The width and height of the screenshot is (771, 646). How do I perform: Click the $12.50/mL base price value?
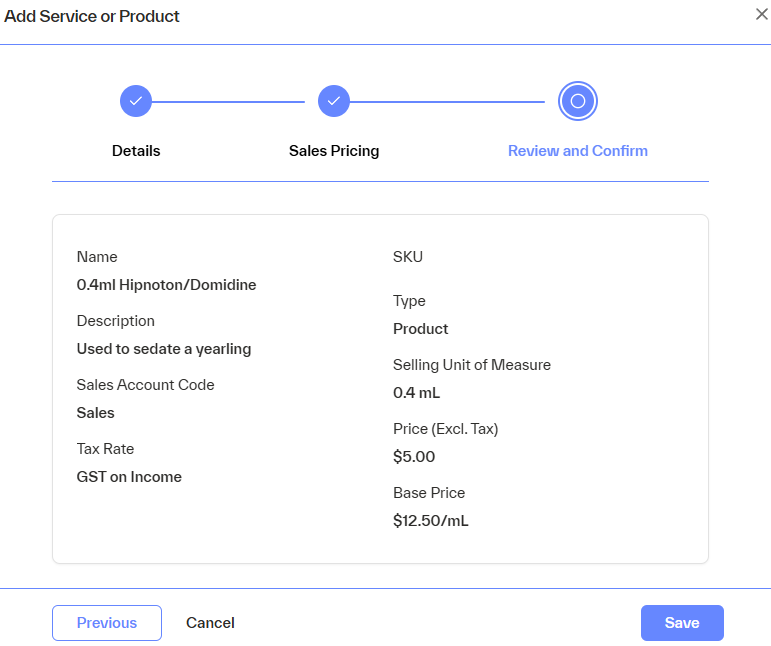pos(431,521)
